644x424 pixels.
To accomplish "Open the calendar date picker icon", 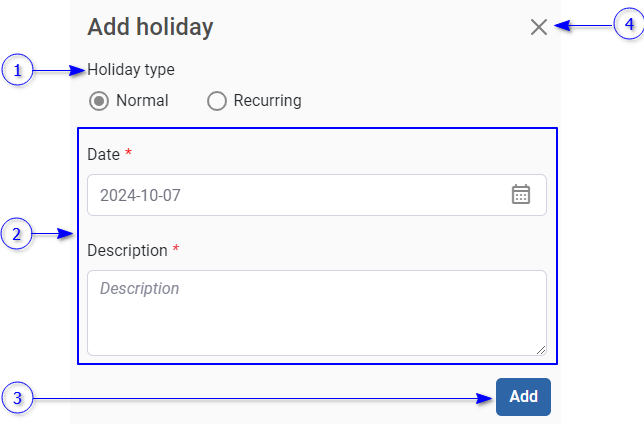I will pos(521,194).
